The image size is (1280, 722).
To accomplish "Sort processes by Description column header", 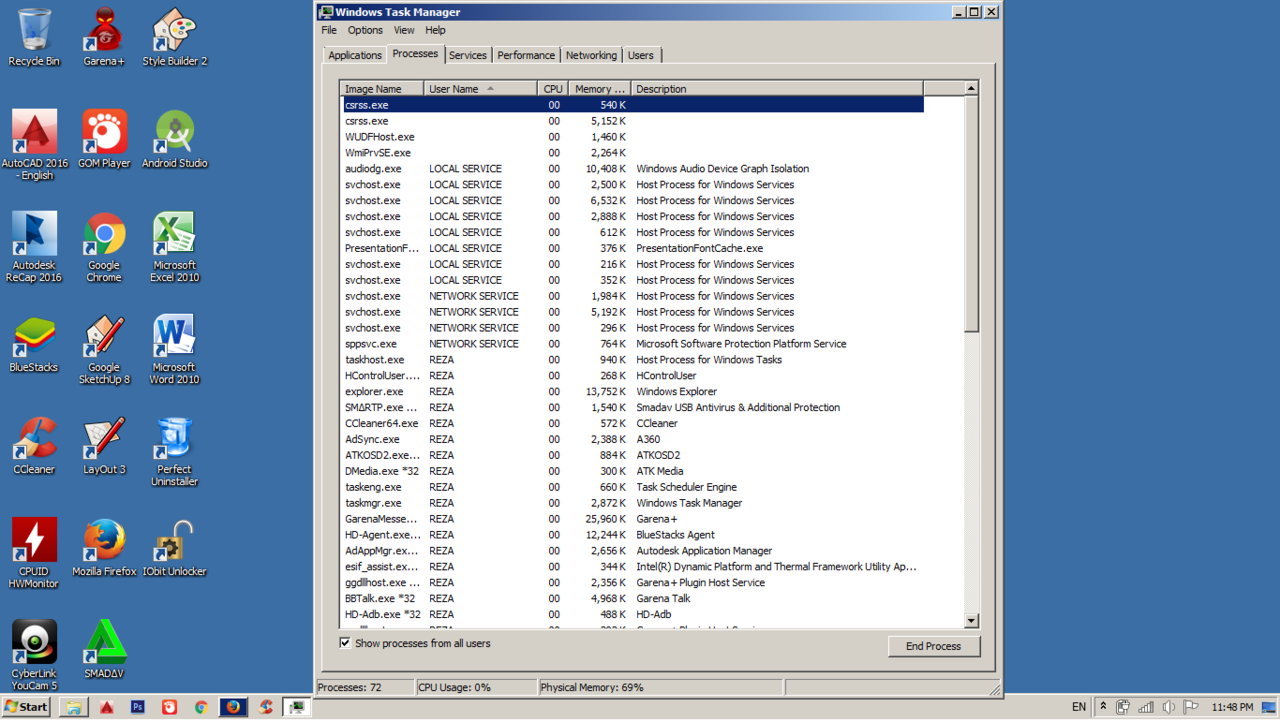I will click(x=777, y=89).
